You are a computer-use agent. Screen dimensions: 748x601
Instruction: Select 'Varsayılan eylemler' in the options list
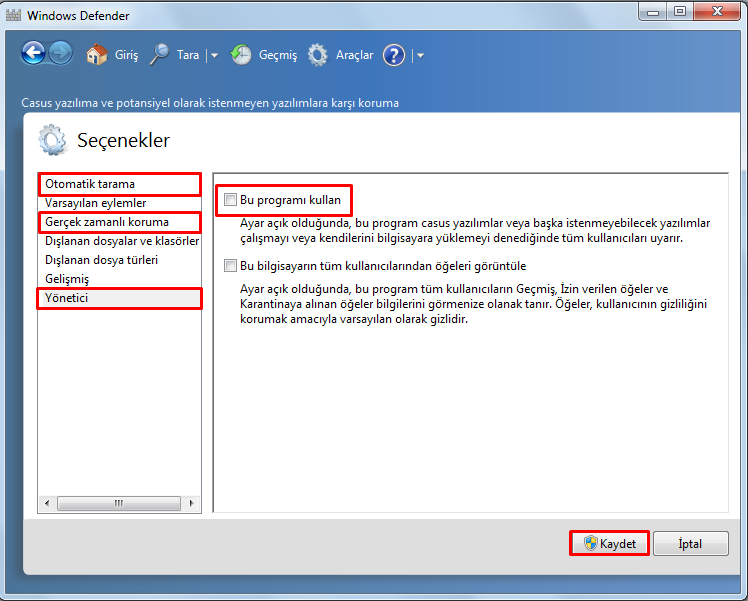pyautogui.click(x=119, y=203)
